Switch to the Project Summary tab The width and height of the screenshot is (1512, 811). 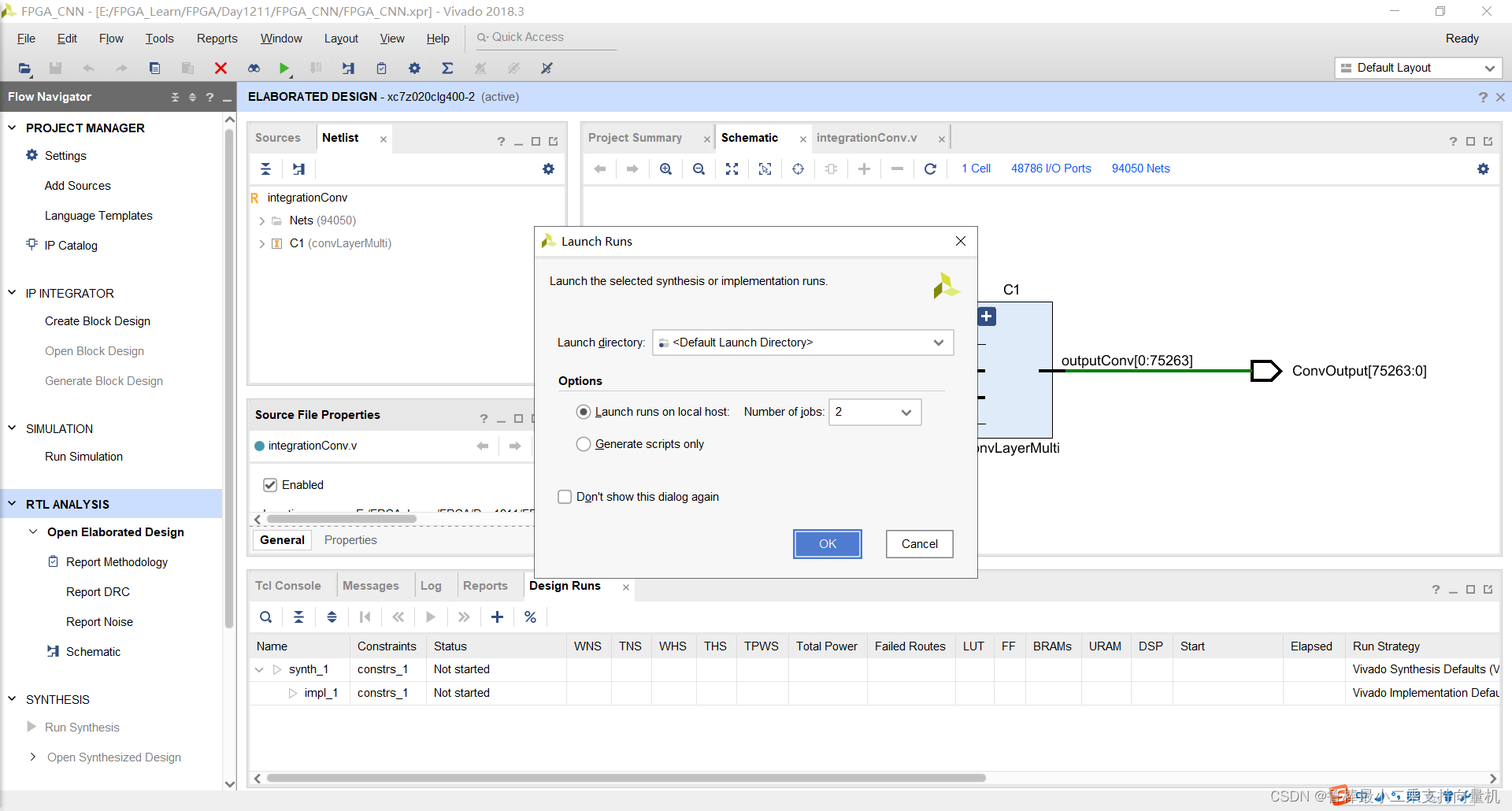tap(635, 138)
